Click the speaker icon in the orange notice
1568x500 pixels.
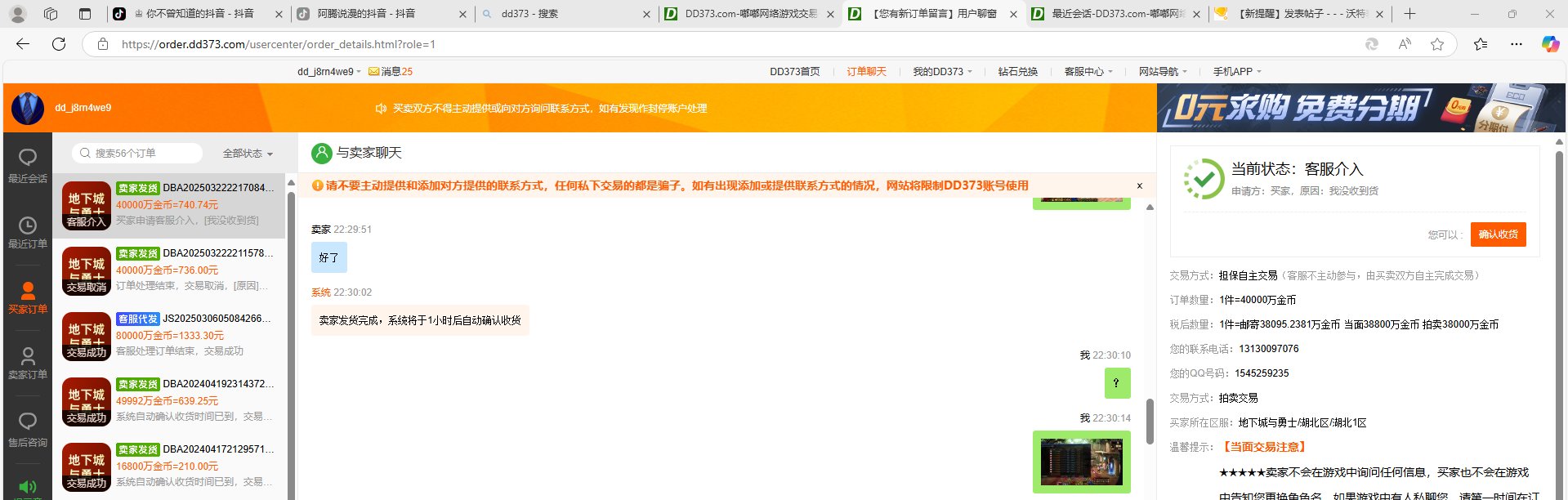380,108
